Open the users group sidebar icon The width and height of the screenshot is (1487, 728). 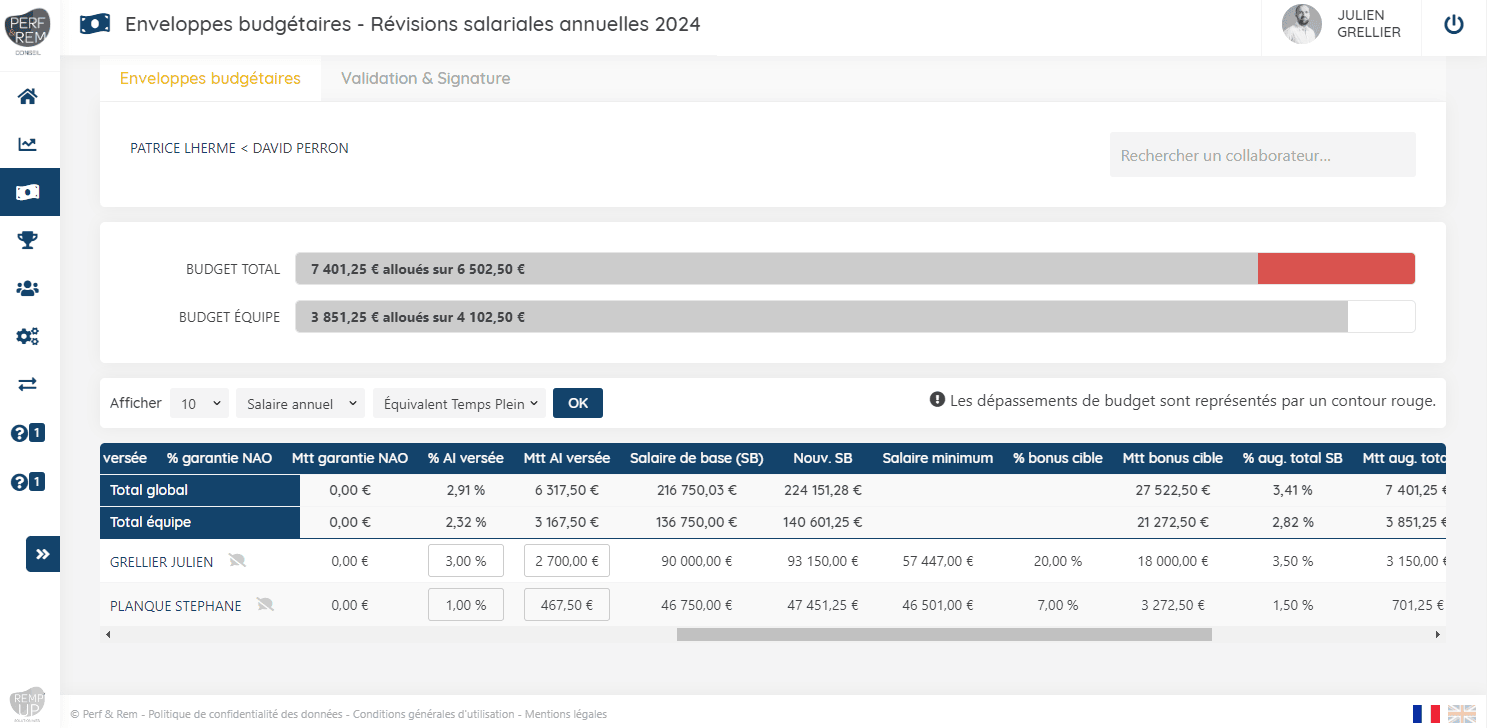tap(28, 288)
